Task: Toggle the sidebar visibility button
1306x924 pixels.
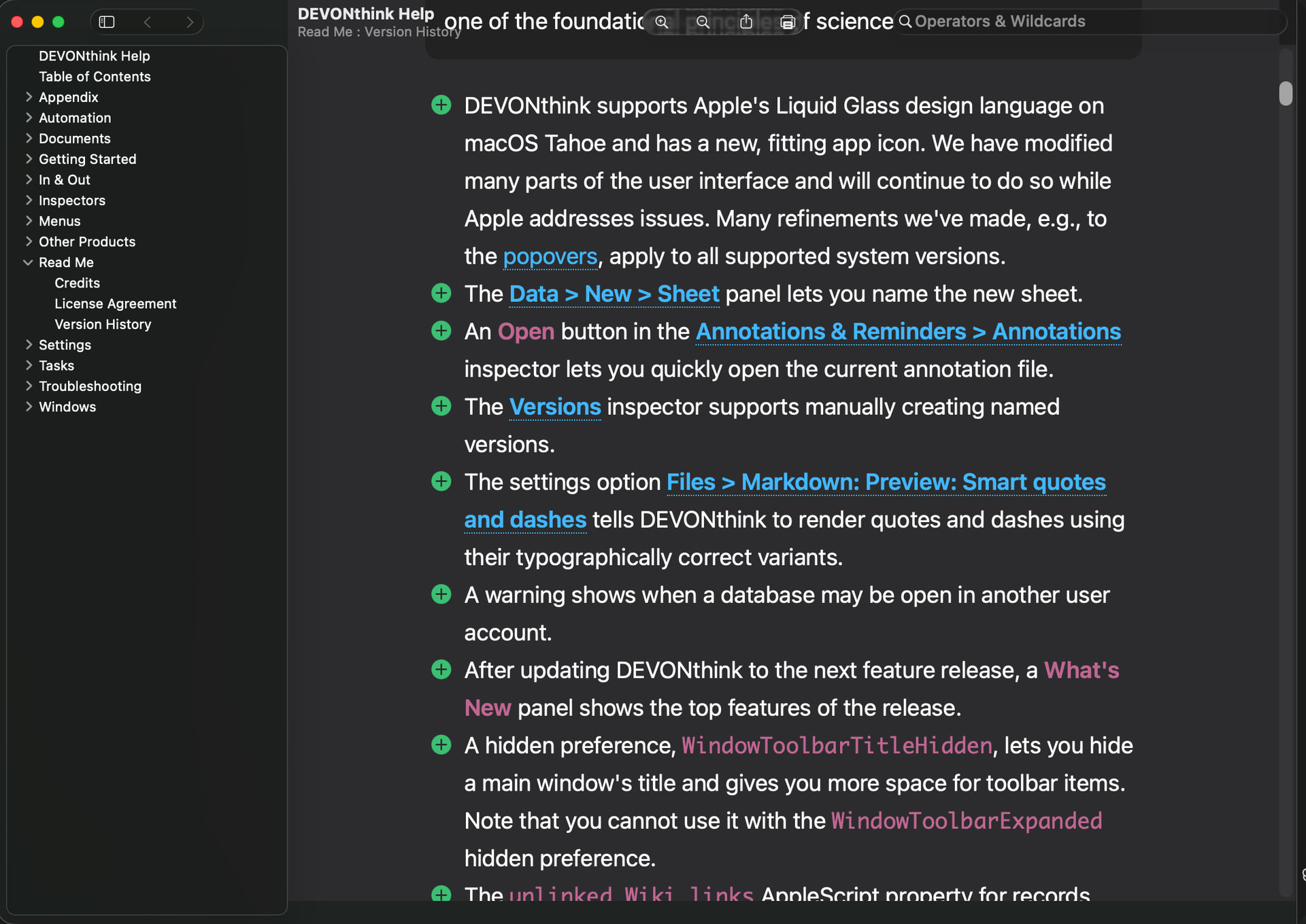Action: coord(107,22)
